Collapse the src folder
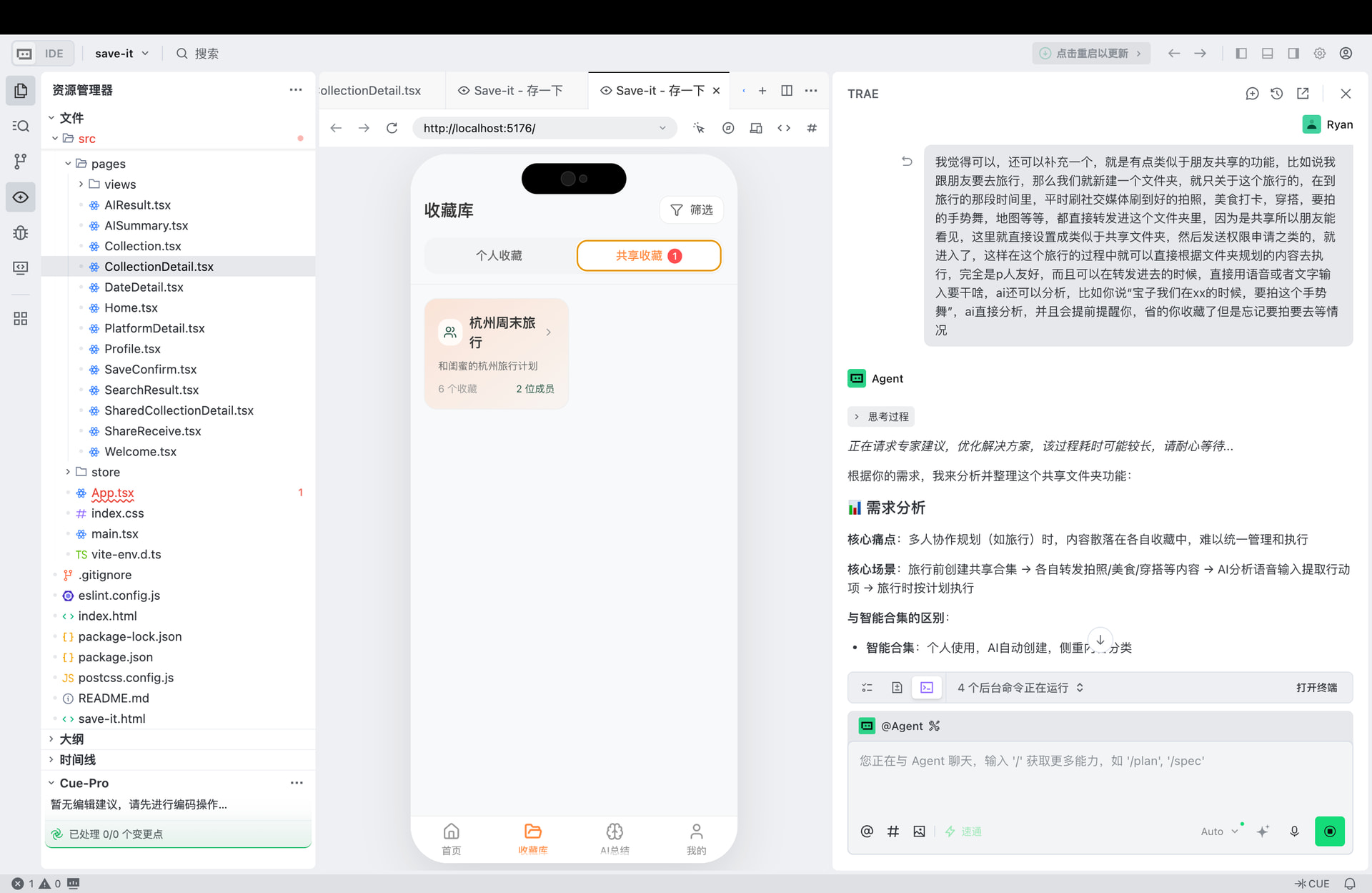Image resolution: width=1372 pixels, height=893 pixels. pos(55,139)
